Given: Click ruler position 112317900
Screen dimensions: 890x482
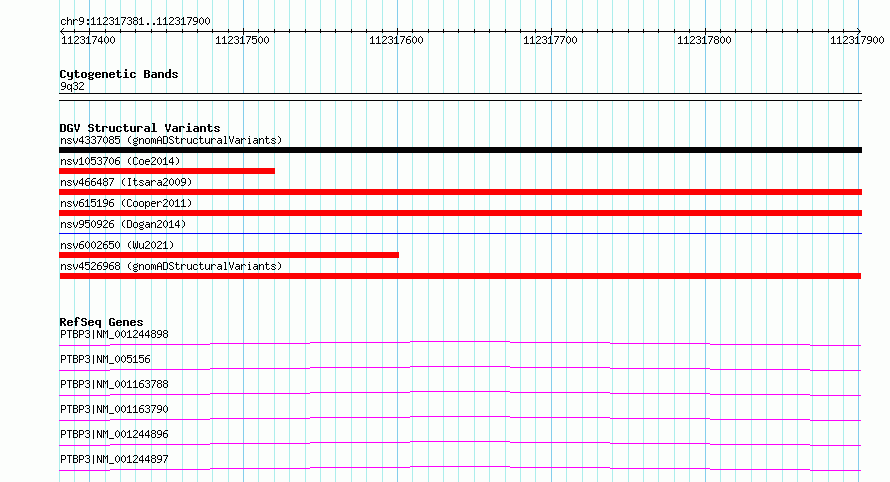Looking at the screenshot, I should pyautogui.click(x=857, y=40).
